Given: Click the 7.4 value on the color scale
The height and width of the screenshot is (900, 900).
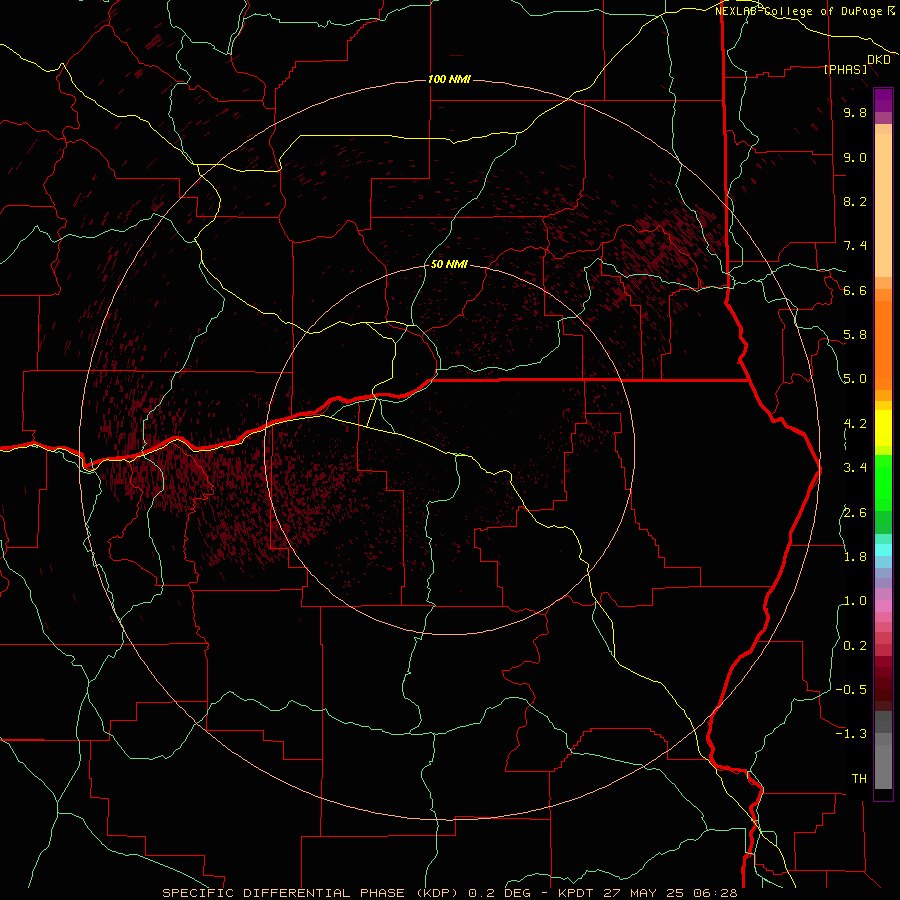Looking at the screenshot, I should 855,246.
